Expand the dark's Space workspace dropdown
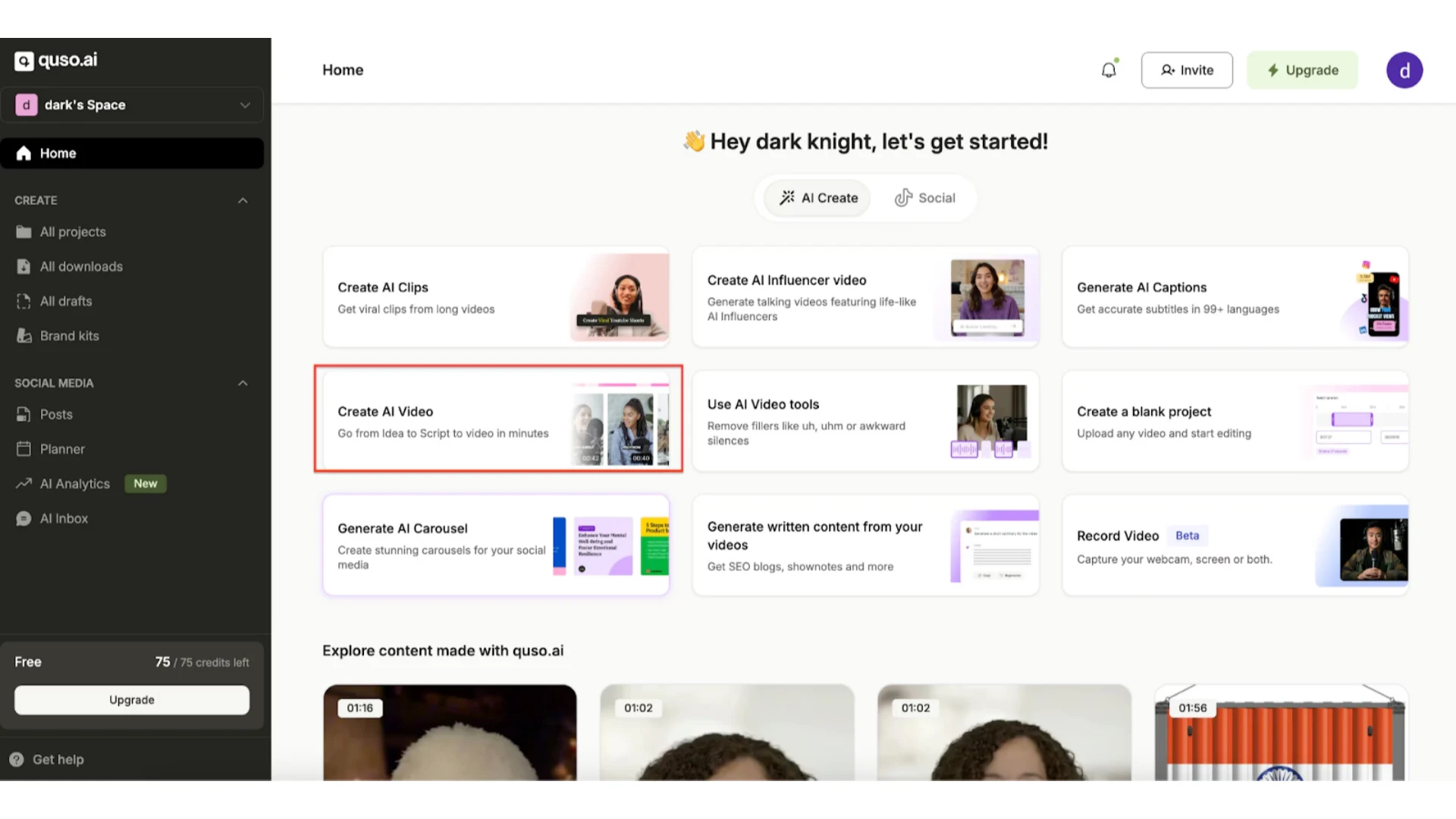The width and height of the screenshot is (1456, 819). pos(245,105)
